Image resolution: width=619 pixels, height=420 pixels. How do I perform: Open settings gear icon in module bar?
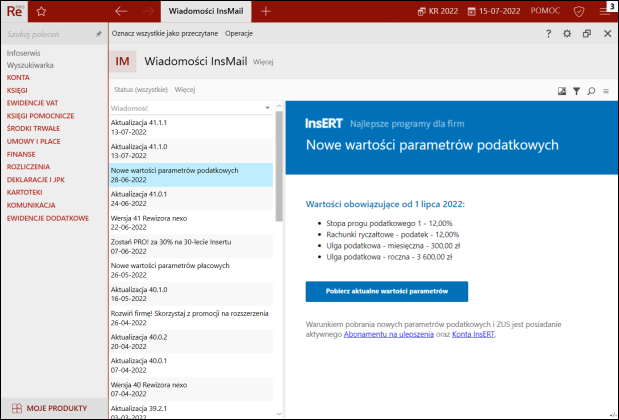point(567,34)
